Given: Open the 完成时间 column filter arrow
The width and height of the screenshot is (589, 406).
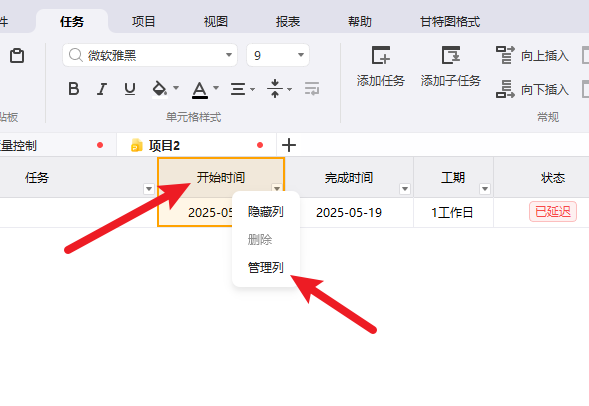Looking at the screenshot, I should (405, 189).
